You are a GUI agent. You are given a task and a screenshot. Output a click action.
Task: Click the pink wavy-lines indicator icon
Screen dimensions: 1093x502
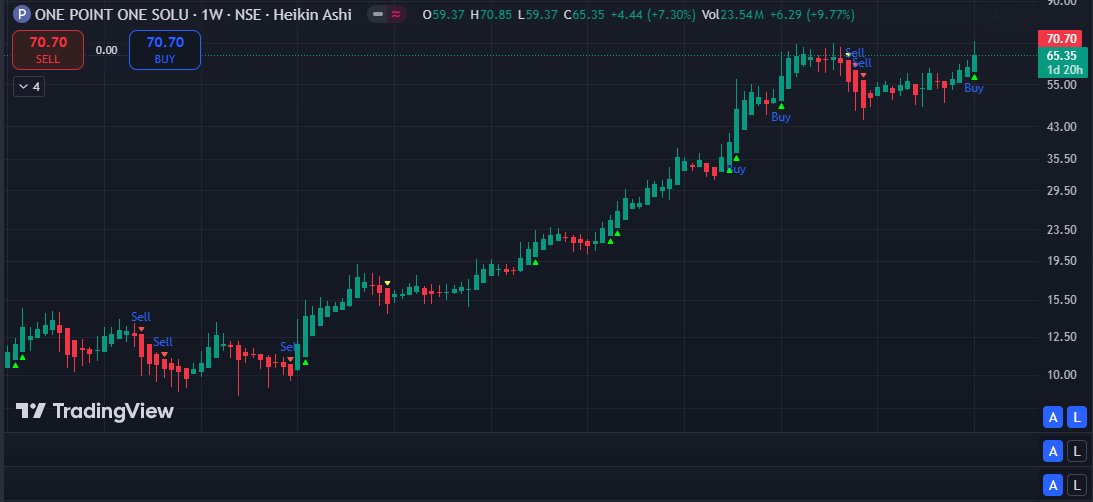[x=397, y=14]
